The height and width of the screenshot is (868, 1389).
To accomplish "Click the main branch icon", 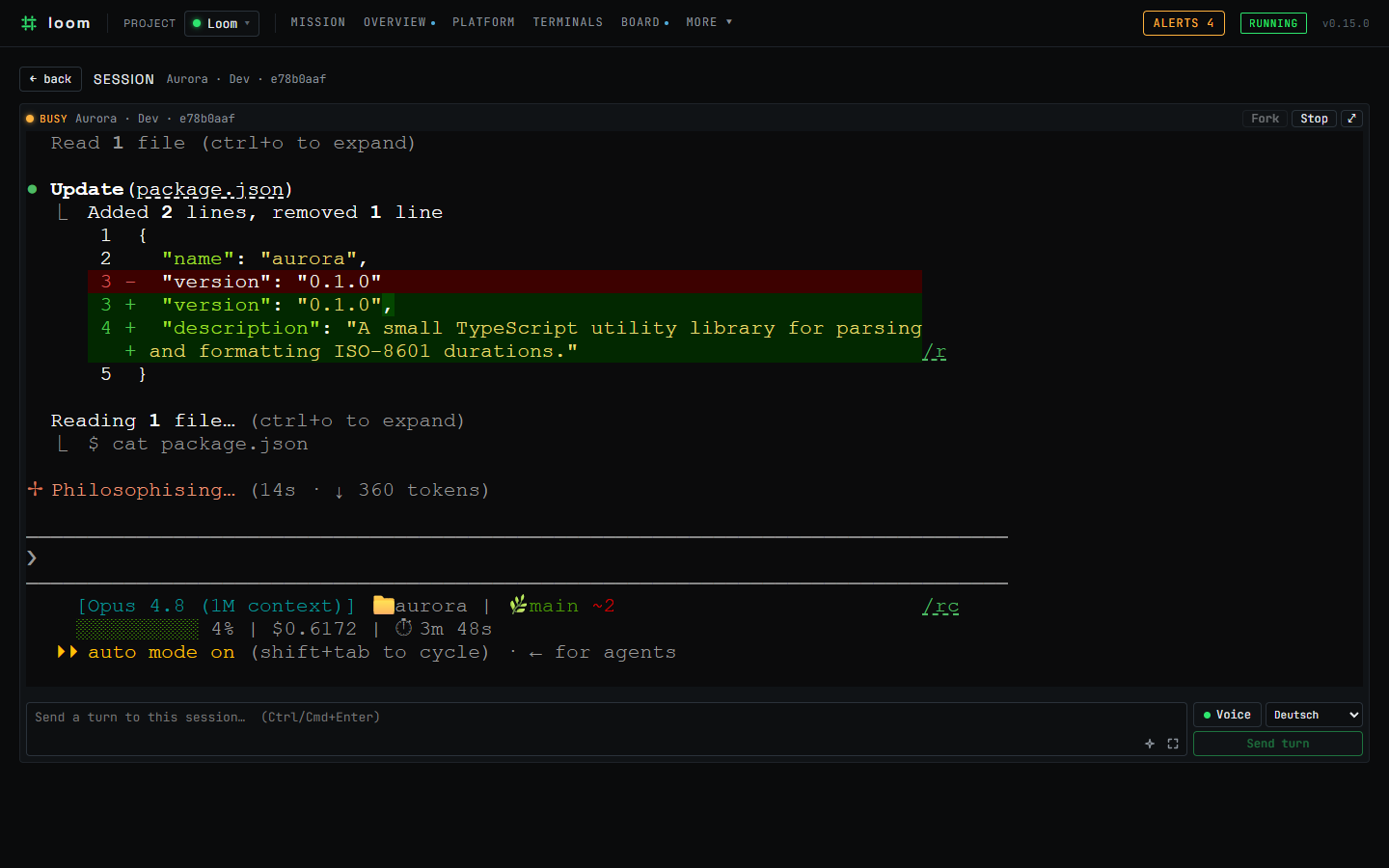I will pos(518,605).
